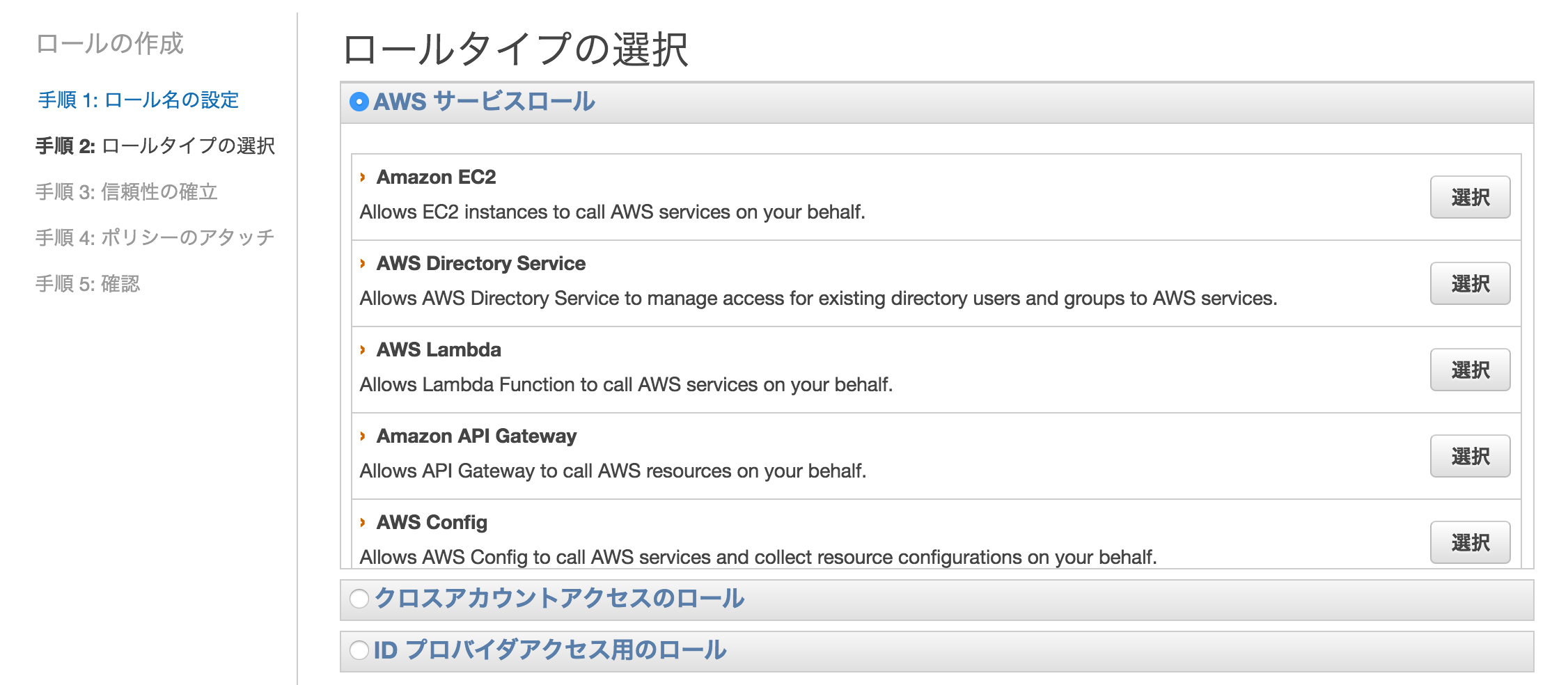The image size is (1568, 685).
Task: Click 手順 5: 確認 step
Action: pos(91,283)
